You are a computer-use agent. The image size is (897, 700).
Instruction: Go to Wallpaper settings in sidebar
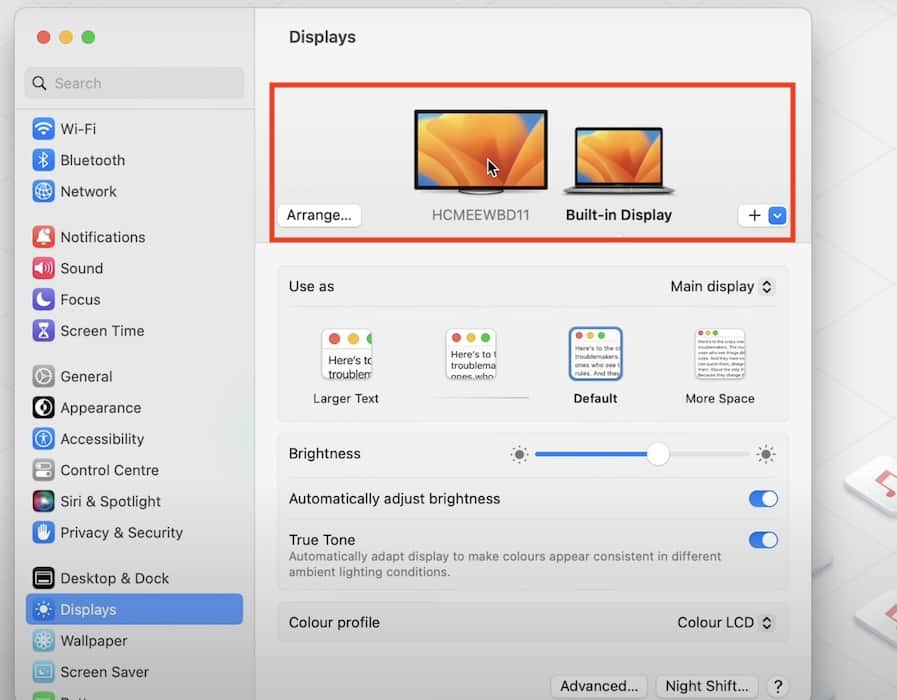point(93,640)
